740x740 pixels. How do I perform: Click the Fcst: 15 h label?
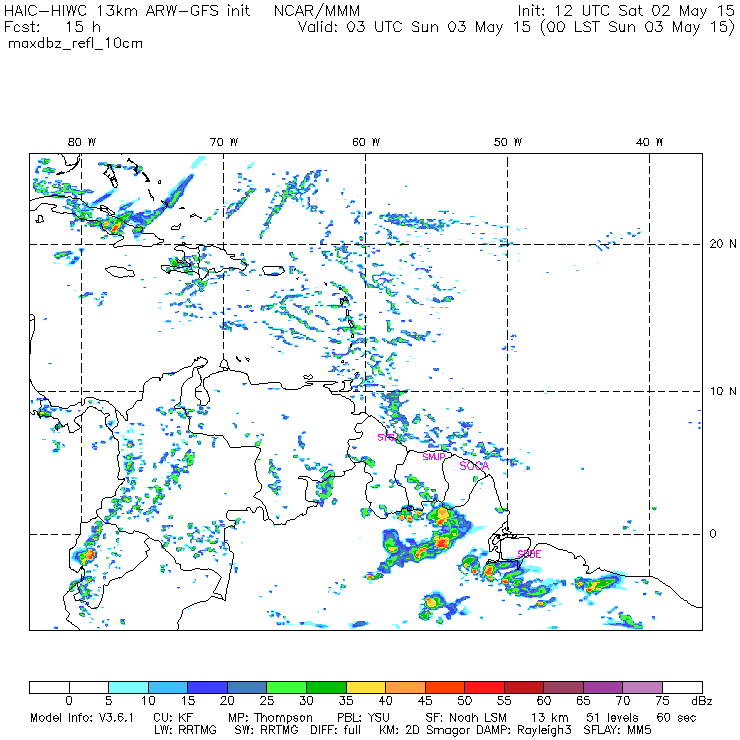[52, 27]
